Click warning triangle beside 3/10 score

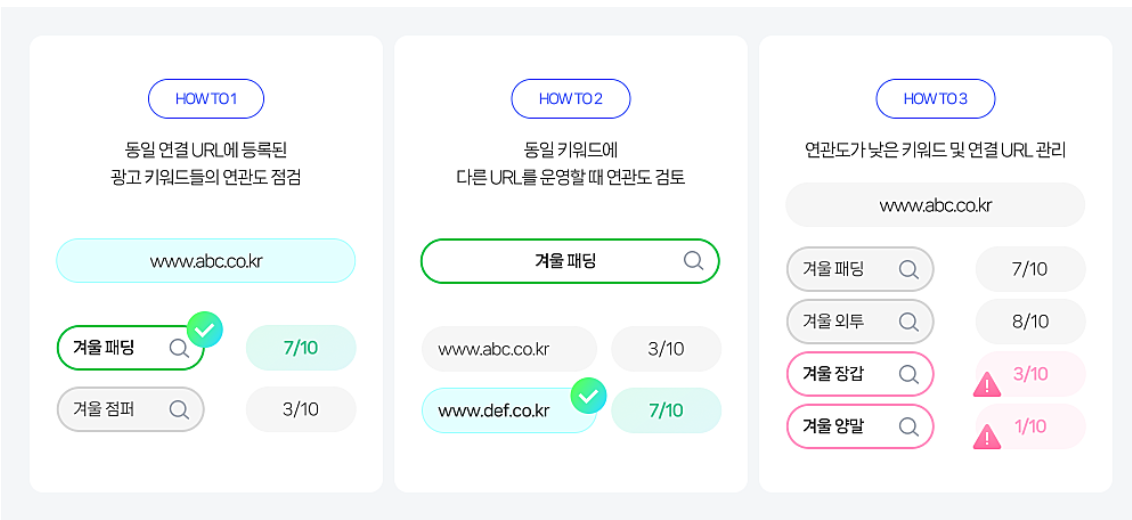[987, 385]
